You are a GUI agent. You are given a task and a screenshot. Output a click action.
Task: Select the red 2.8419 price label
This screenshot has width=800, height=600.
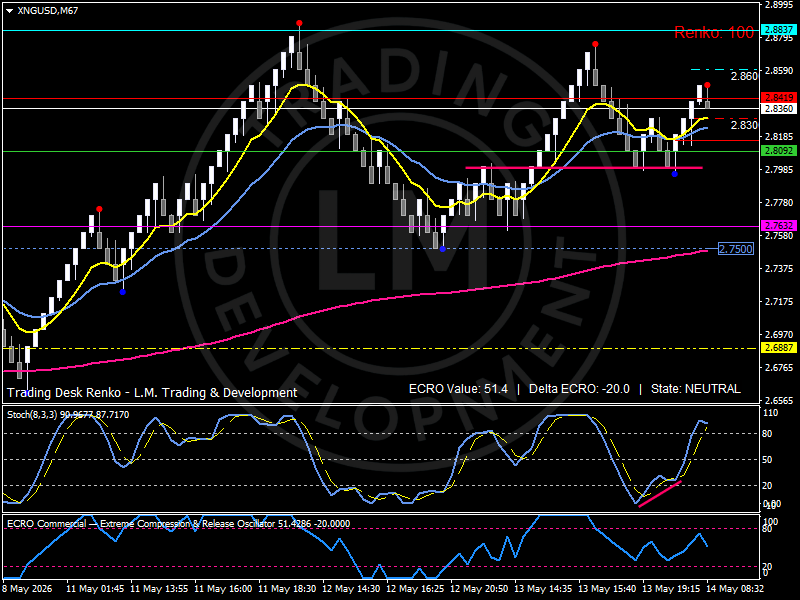[778, 97]
